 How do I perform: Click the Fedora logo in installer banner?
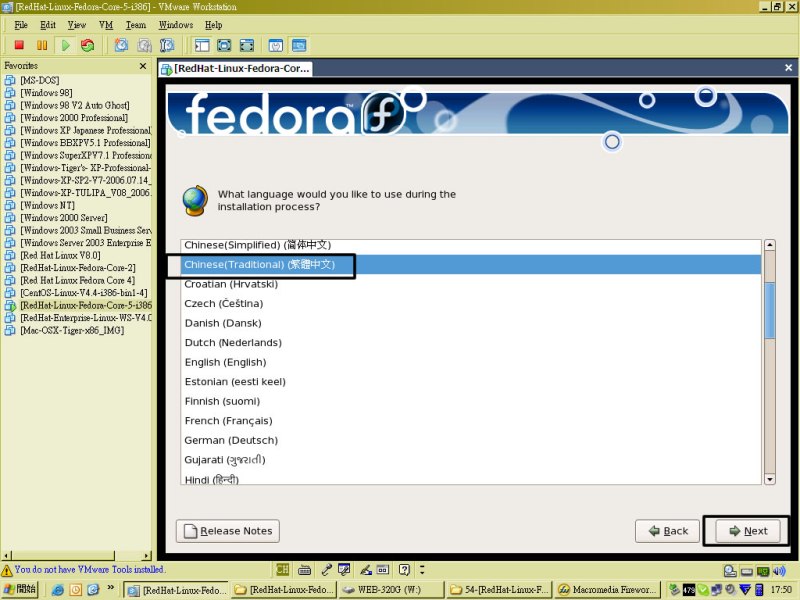(x=383, y=113)
